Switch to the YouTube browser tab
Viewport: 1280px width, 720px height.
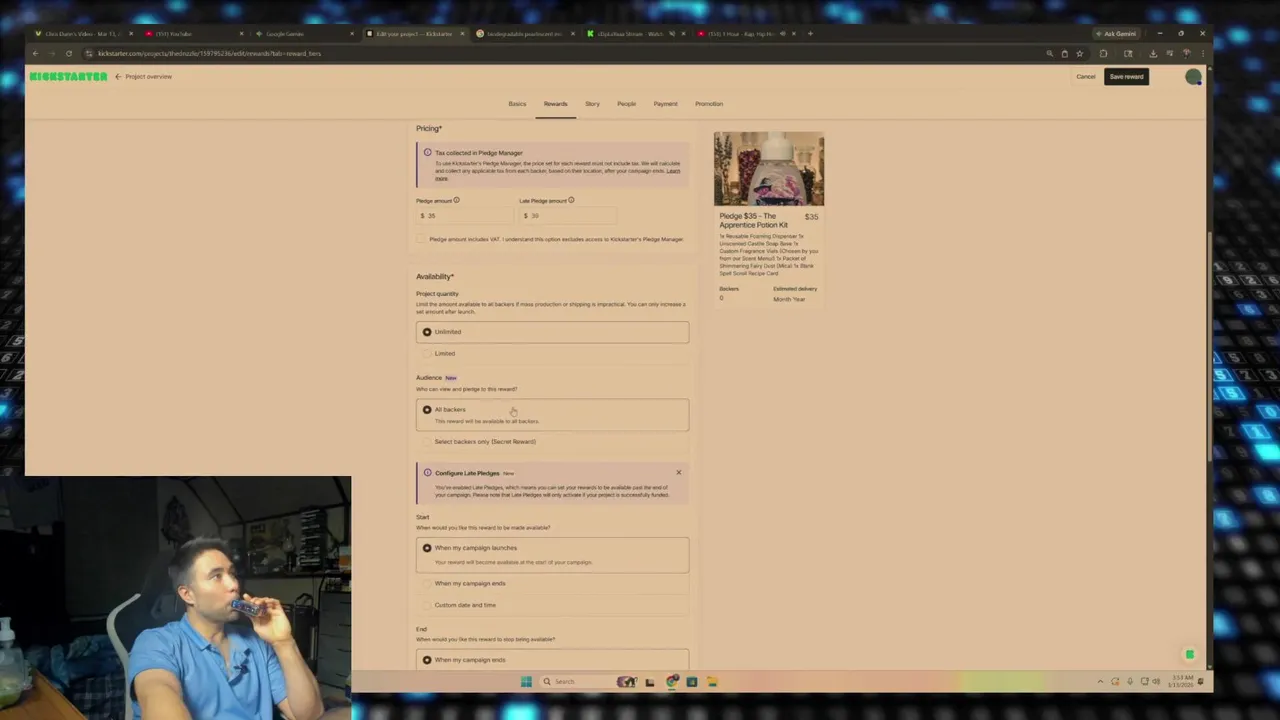[193, 34]
